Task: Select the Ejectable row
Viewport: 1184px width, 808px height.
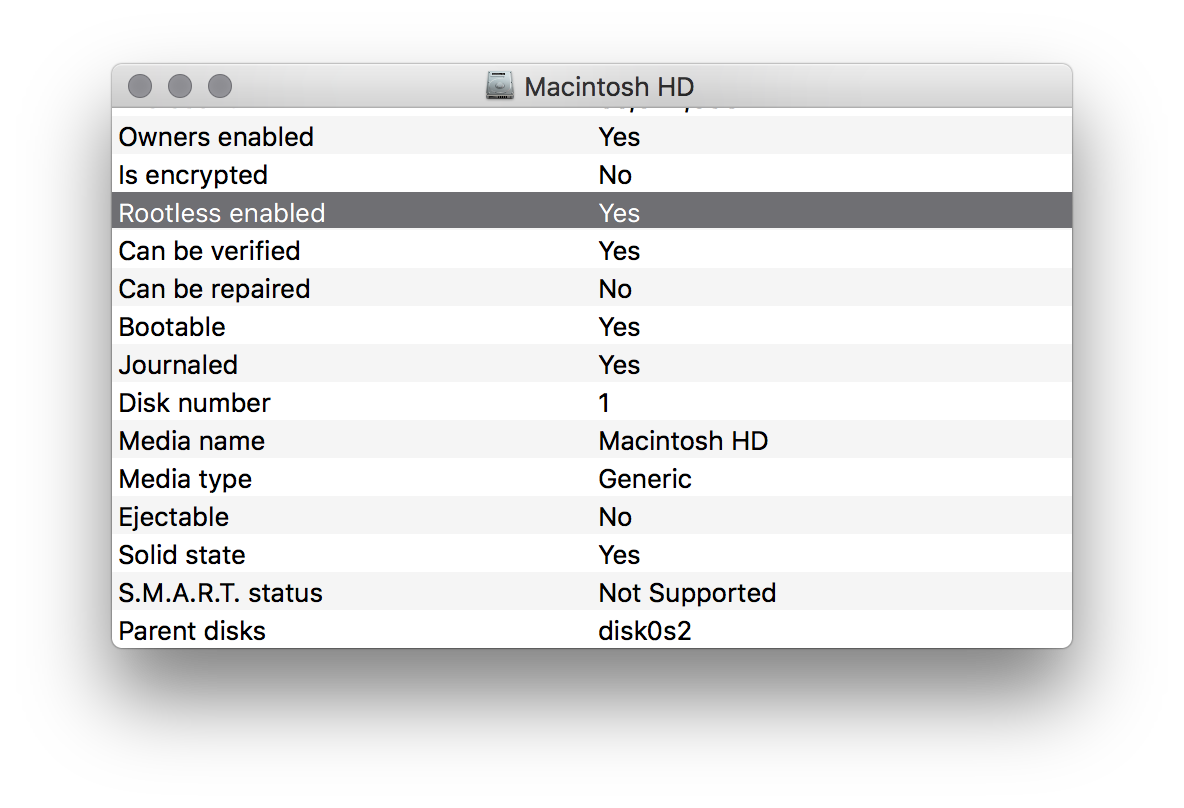Action: point(592,517)
